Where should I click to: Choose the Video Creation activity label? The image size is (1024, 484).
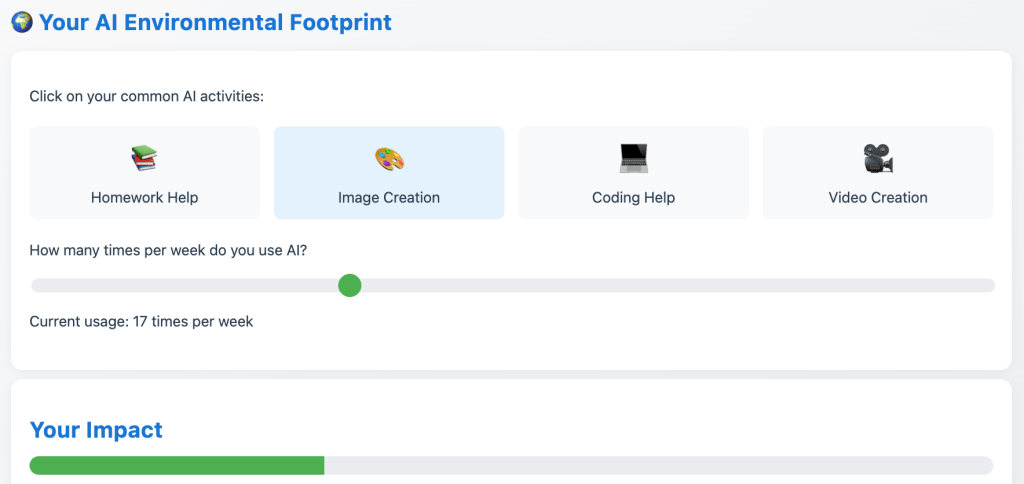click(878, 198)
